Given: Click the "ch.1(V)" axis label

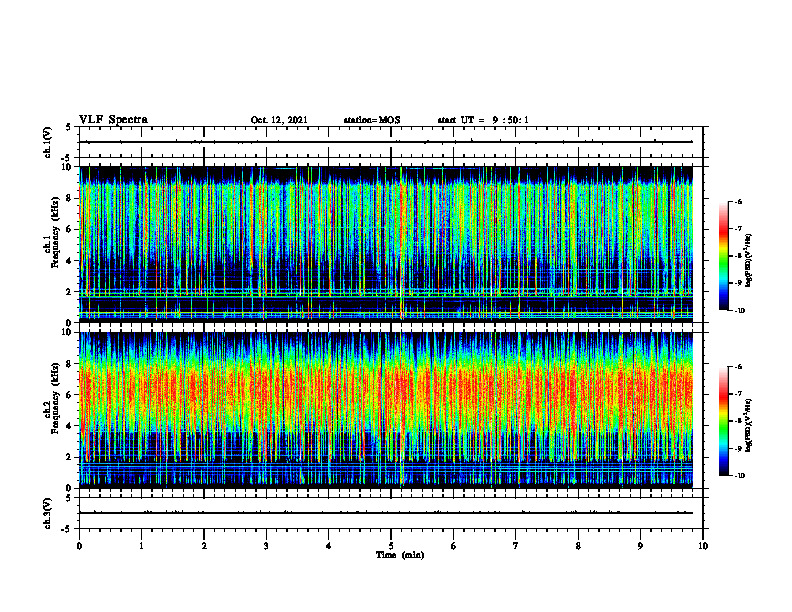Looking at the screenshot, I should pos(47,142).
